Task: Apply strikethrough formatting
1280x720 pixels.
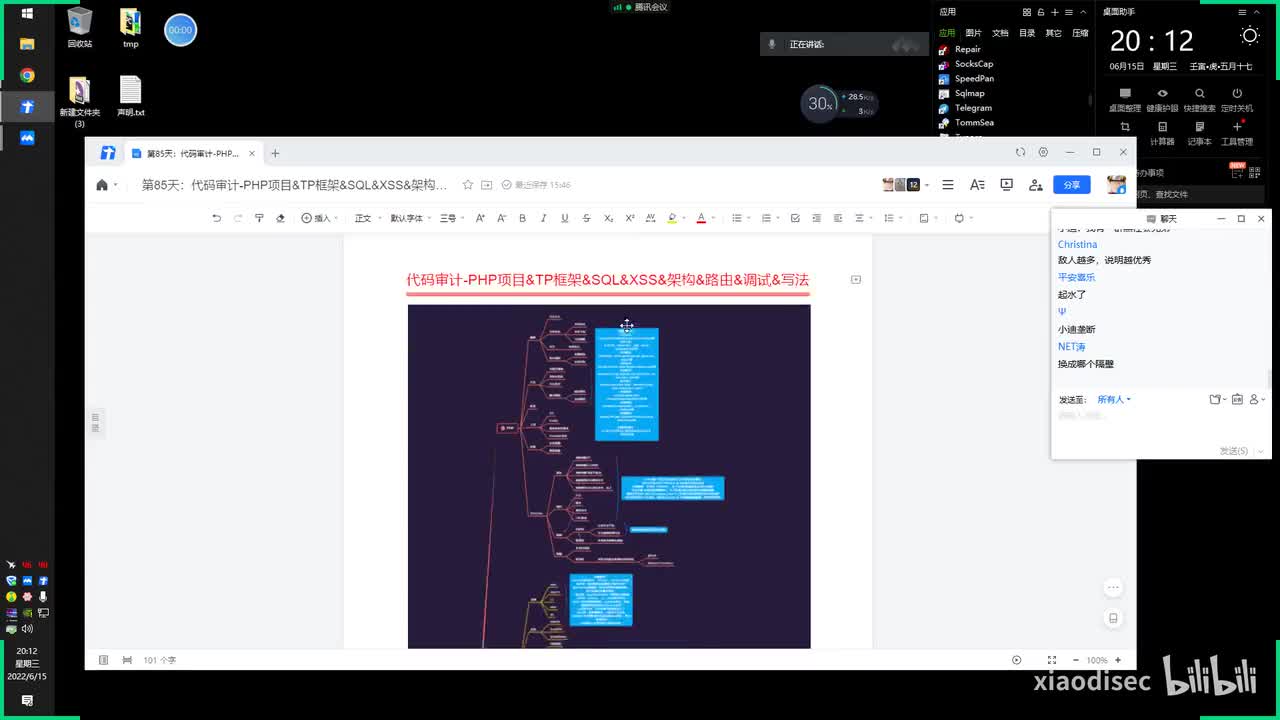Action: (586, 218)
